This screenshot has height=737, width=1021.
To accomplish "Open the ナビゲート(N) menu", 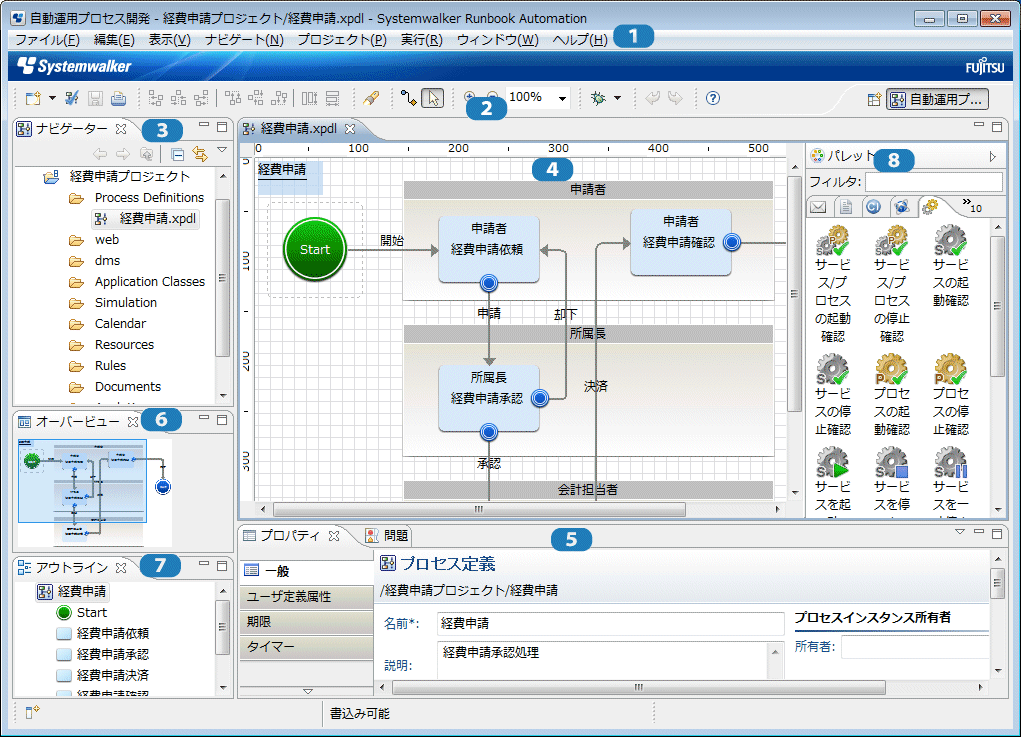I will [244, 40].
